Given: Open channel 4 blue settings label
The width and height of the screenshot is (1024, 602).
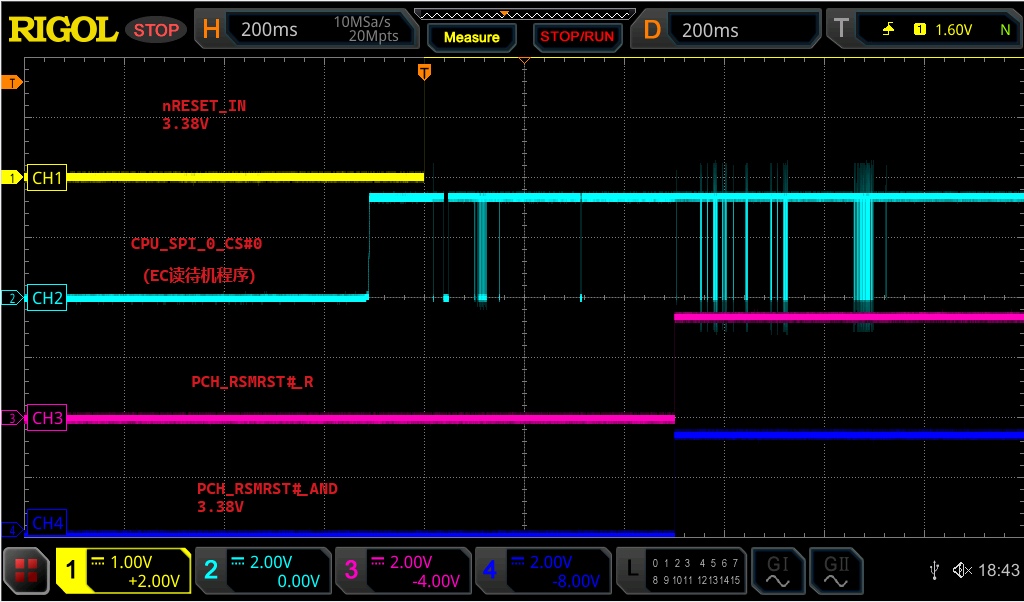Looking at the screenshot, I should point(541,571).
